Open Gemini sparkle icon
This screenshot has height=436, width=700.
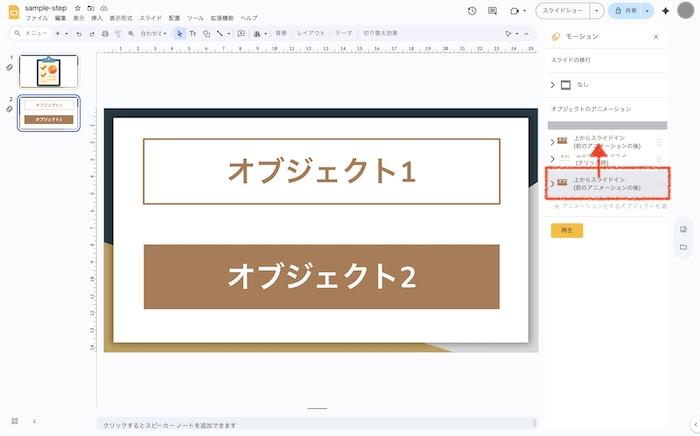tap(666, 11)
